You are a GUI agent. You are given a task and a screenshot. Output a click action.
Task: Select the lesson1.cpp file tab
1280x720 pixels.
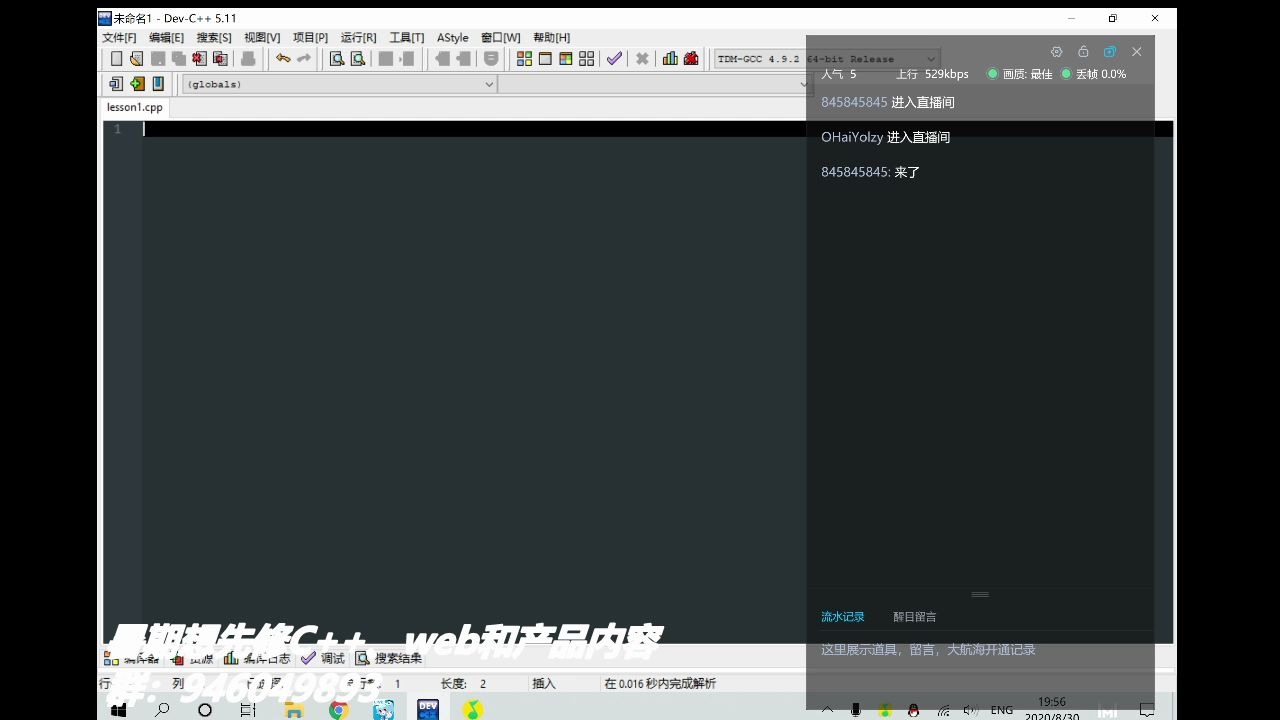coord(135,107)
